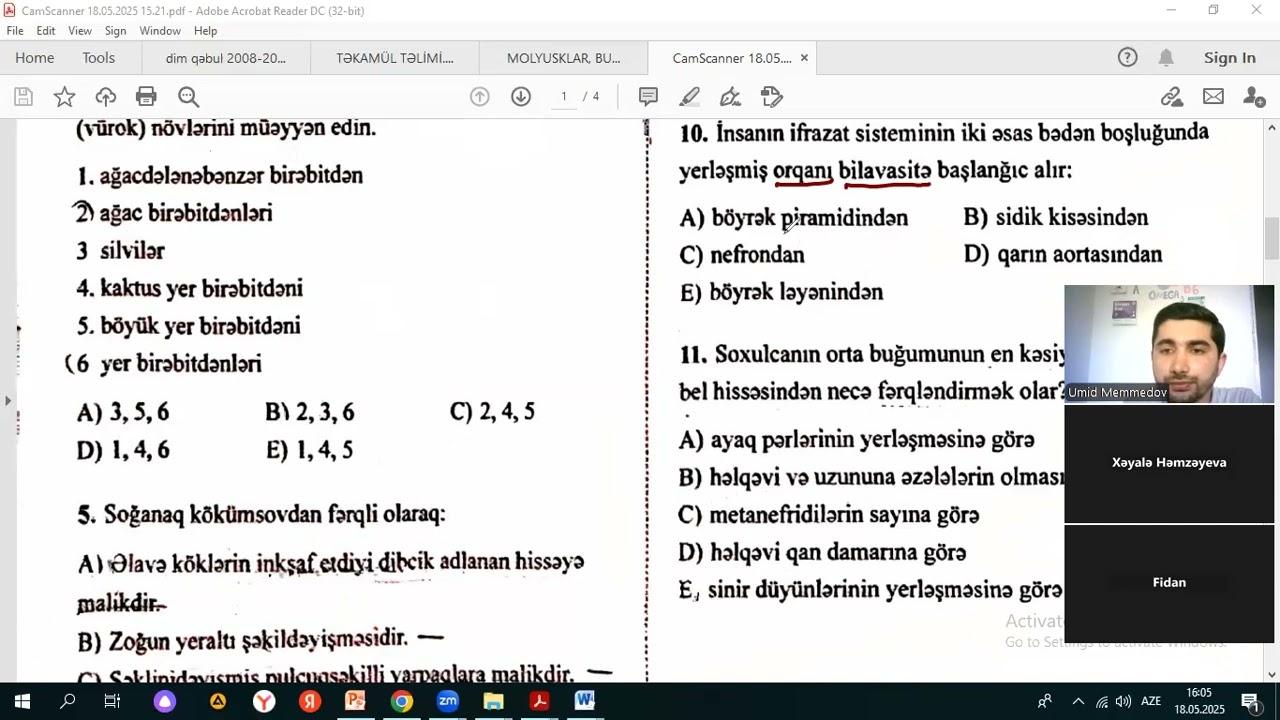
Task: Click the Sign In button
Action: pos(1230,58)
